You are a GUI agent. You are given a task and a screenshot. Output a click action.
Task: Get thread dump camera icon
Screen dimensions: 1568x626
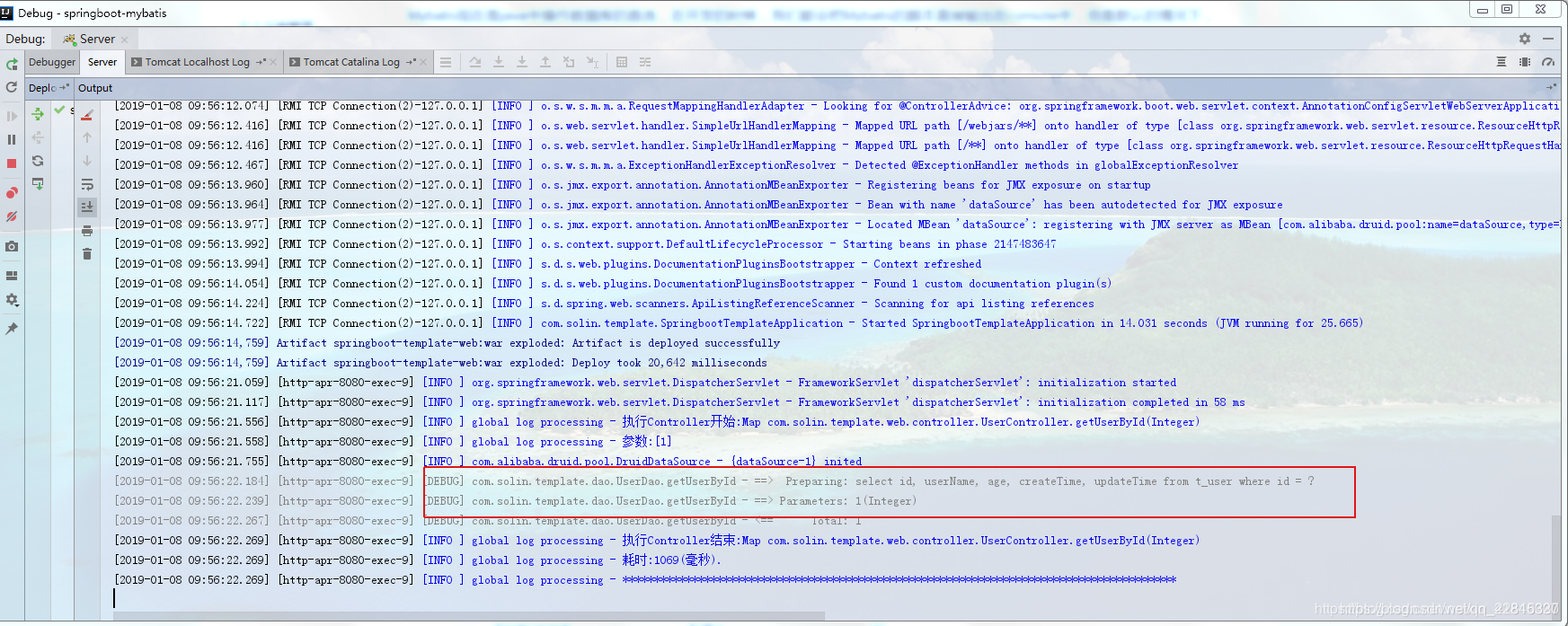pyautogui.click(x=12, y=246)
